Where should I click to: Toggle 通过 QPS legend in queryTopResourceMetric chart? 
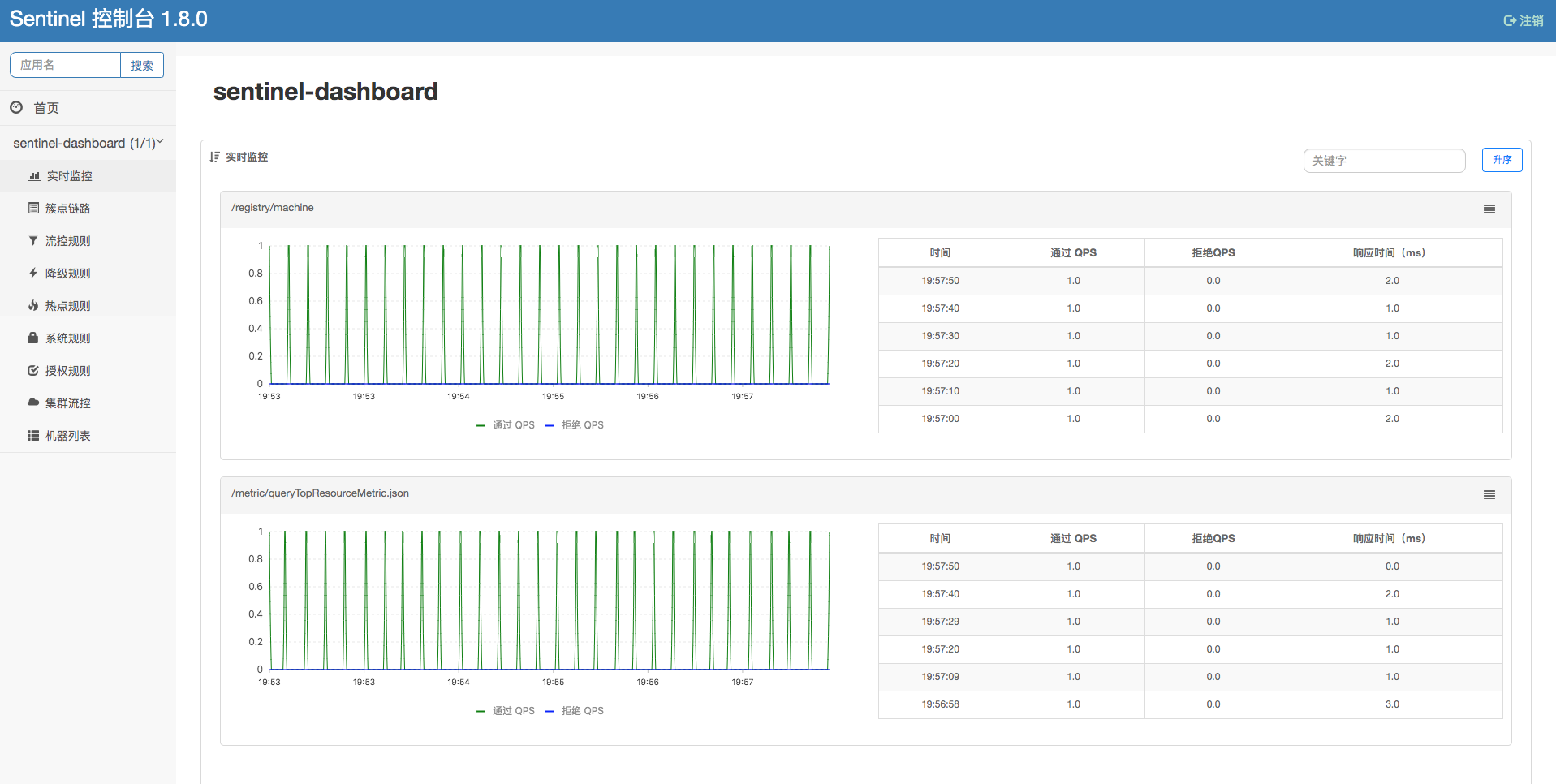[x=506, y=711]
